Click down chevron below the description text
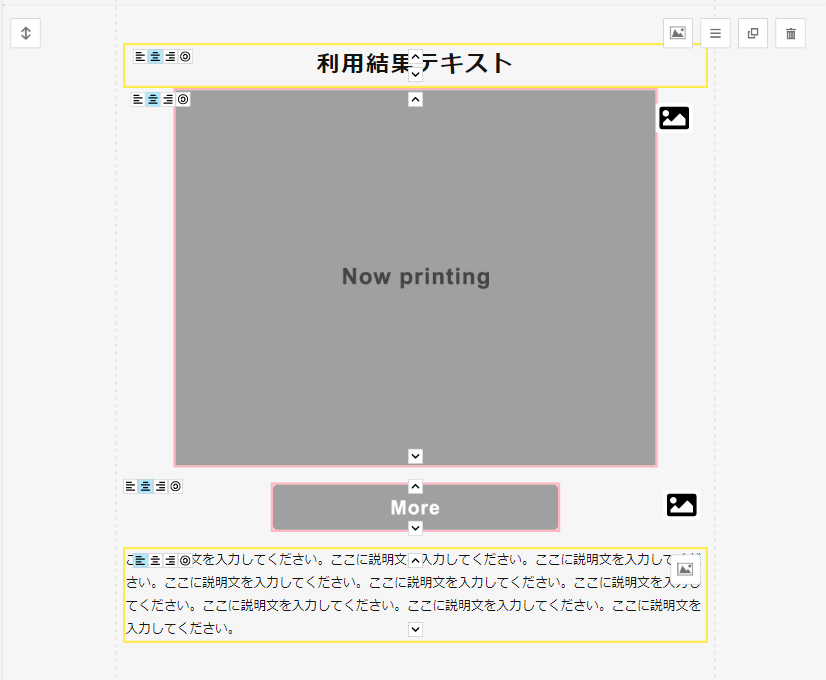Image resolution: width=826 pixels, height=680 pixels. pos(416,629)
